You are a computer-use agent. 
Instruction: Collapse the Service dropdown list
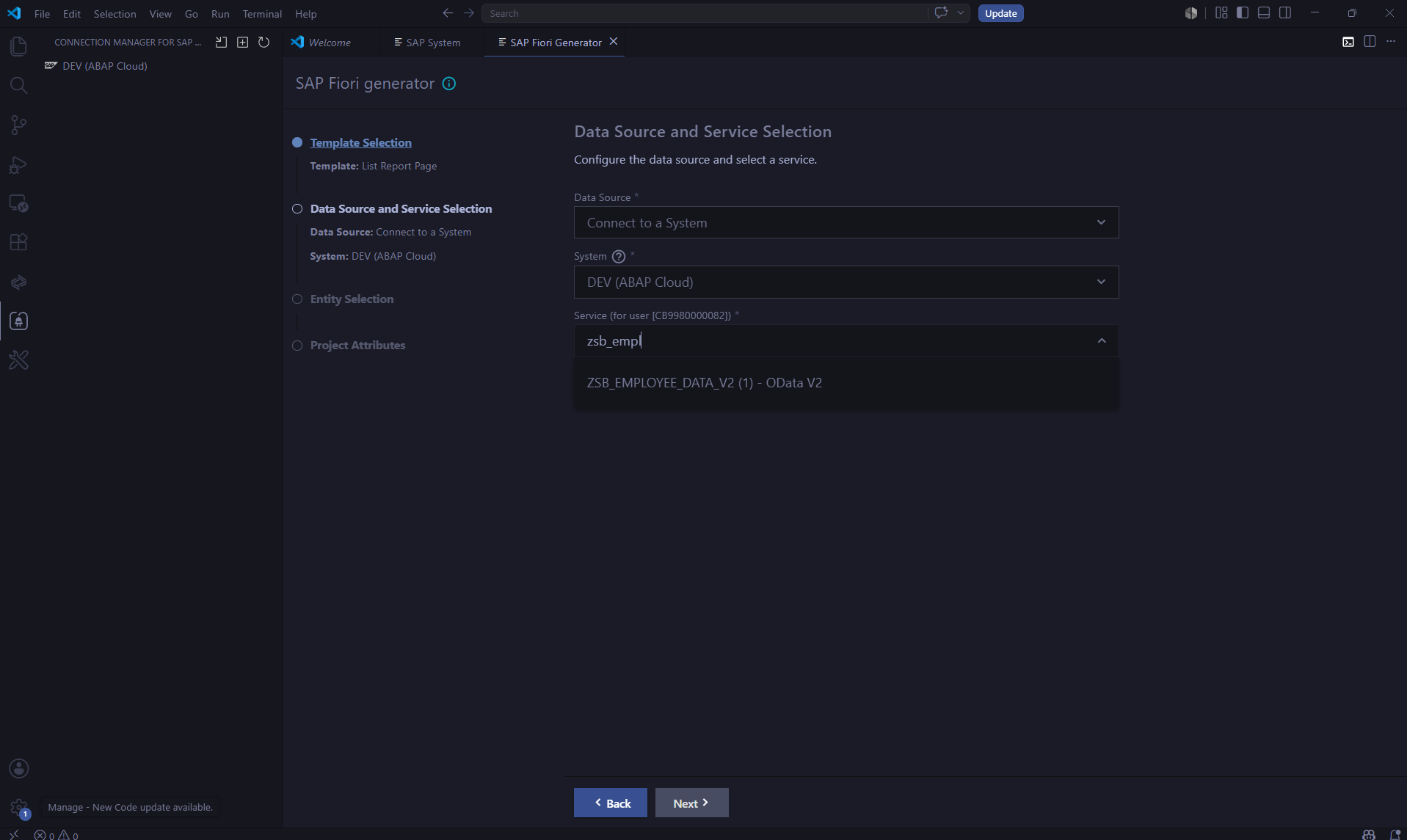1101,341
